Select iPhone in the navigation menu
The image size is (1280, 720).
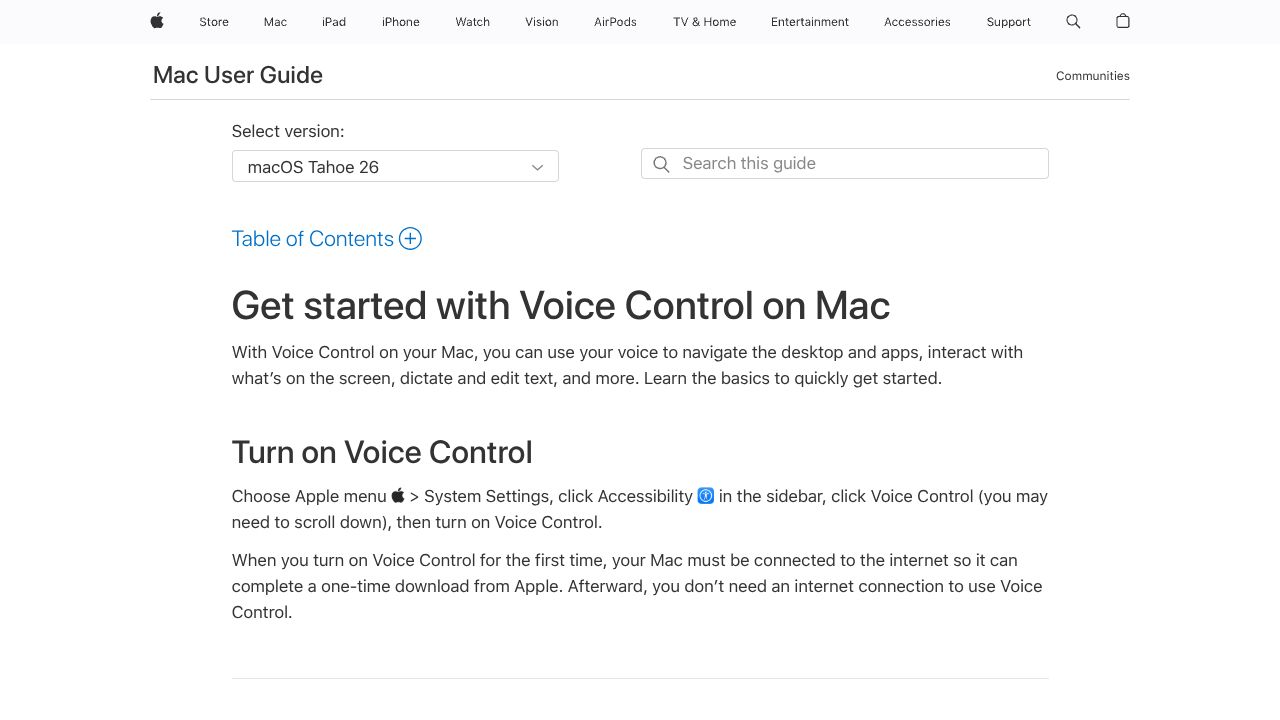pos(400,21)
